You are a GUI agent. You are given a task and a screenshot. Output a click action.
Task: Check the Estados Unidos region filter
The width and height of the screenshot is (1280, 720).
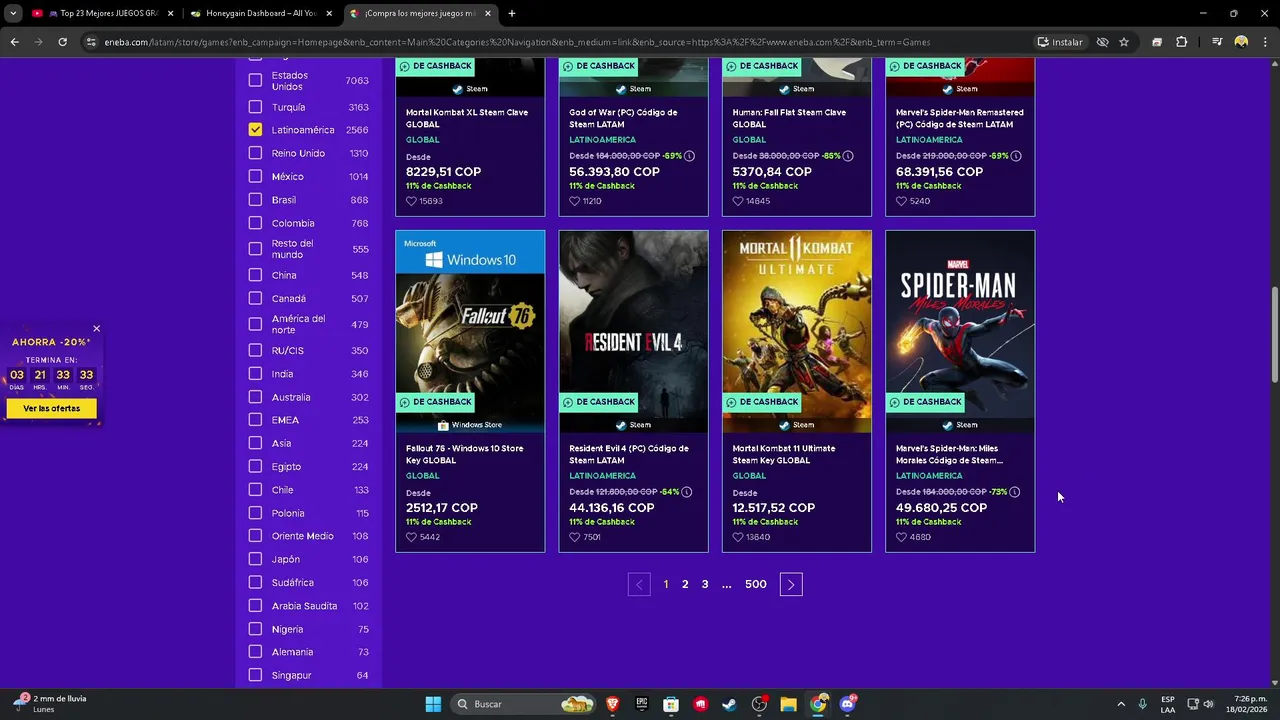tap(255, 81)
